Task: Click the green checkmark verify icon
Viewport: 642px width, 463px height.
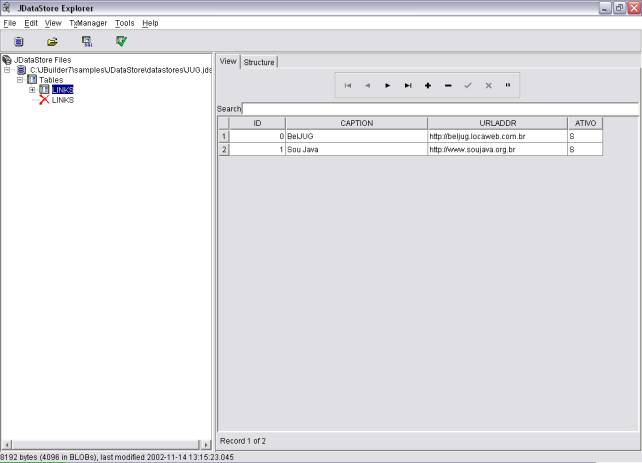Action: coord(121,42)
